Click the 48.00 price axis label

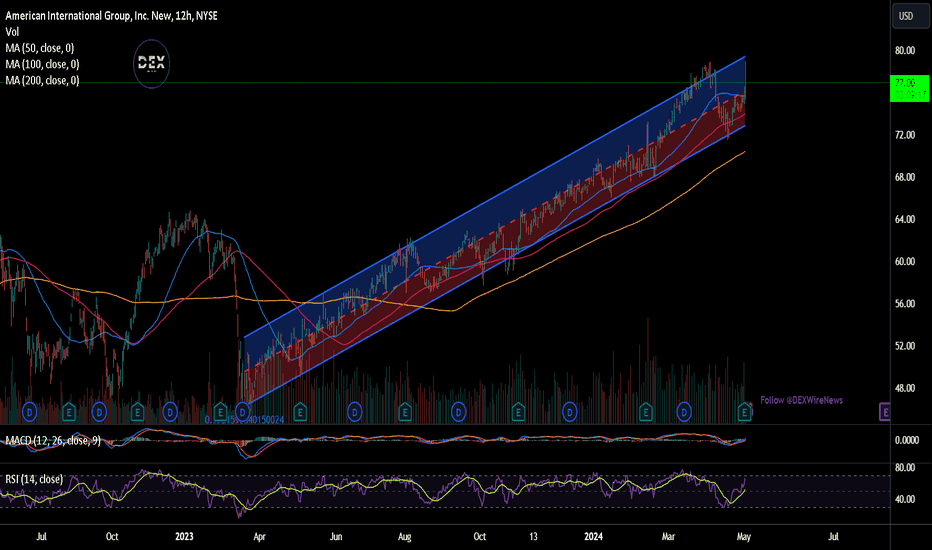pyautogui.click(x=905, y=388)
